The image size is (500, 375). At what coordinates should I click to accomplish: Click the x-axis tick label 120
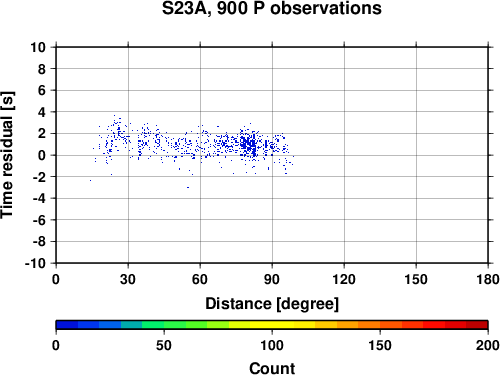[x=344, y=279]
